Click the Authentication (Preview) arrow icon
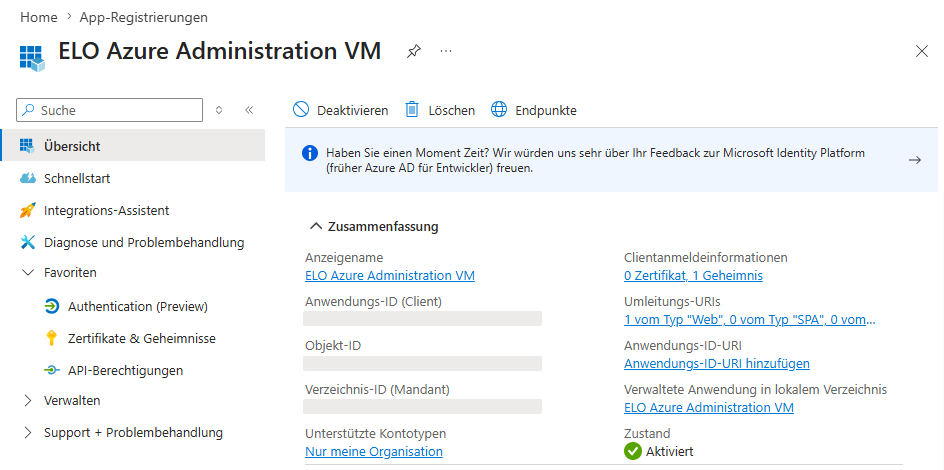The height and width of the screenshot is (470, 944). pyautogui.click(x=52, y=306)
